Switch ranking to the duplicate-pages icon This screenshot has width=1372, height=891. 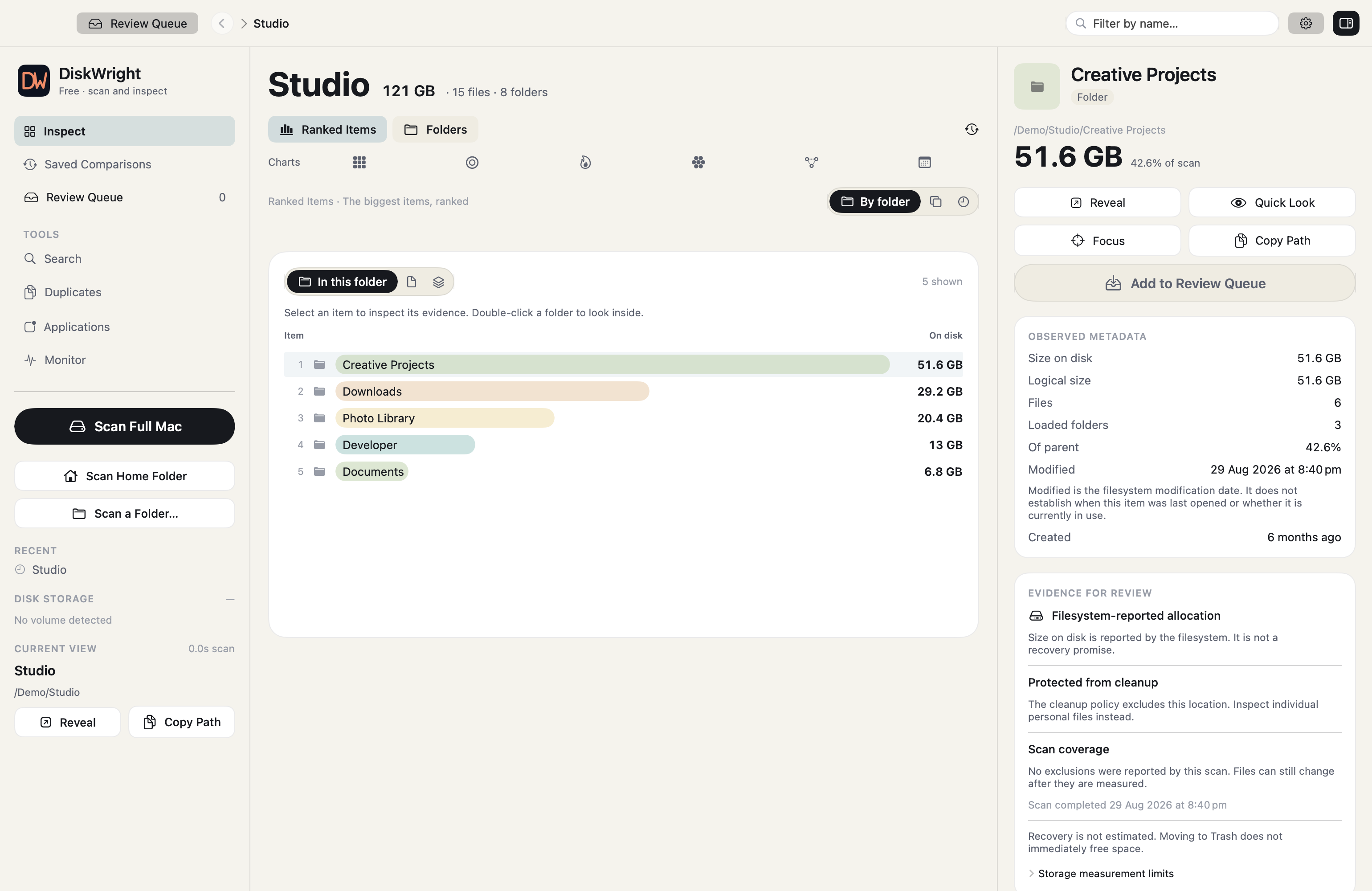935,201
